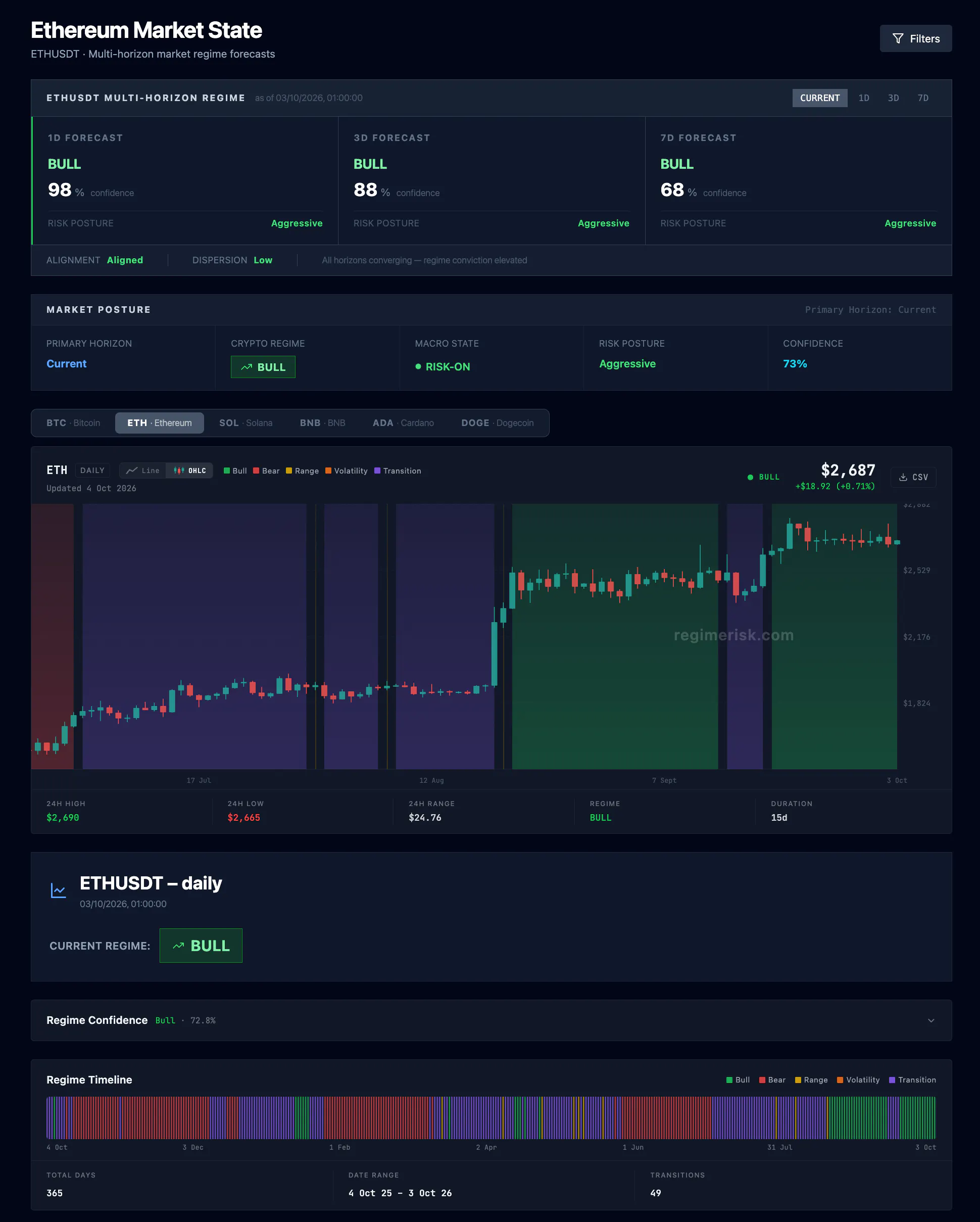Viewport: 980px width, 1222px height.
Task: Download chart data as CSV
Action: pos(913,477)
